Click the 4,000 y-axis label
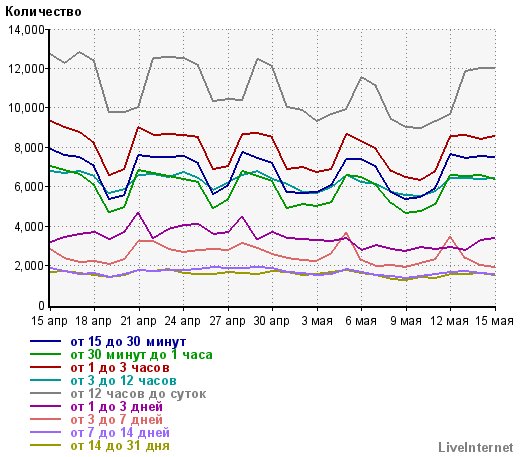Image resolution: width=520 pixels, height=457 pixels. click(29, 227)
